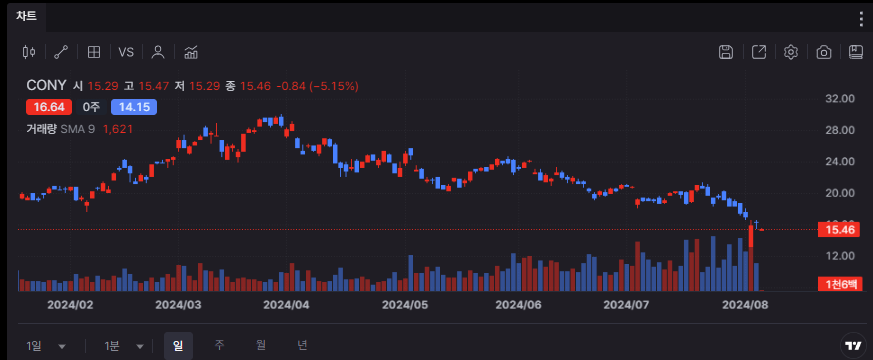Click the 고 15.47 high value
The height and width of the screenshot is (360, 873).
(x=146, y=86)
